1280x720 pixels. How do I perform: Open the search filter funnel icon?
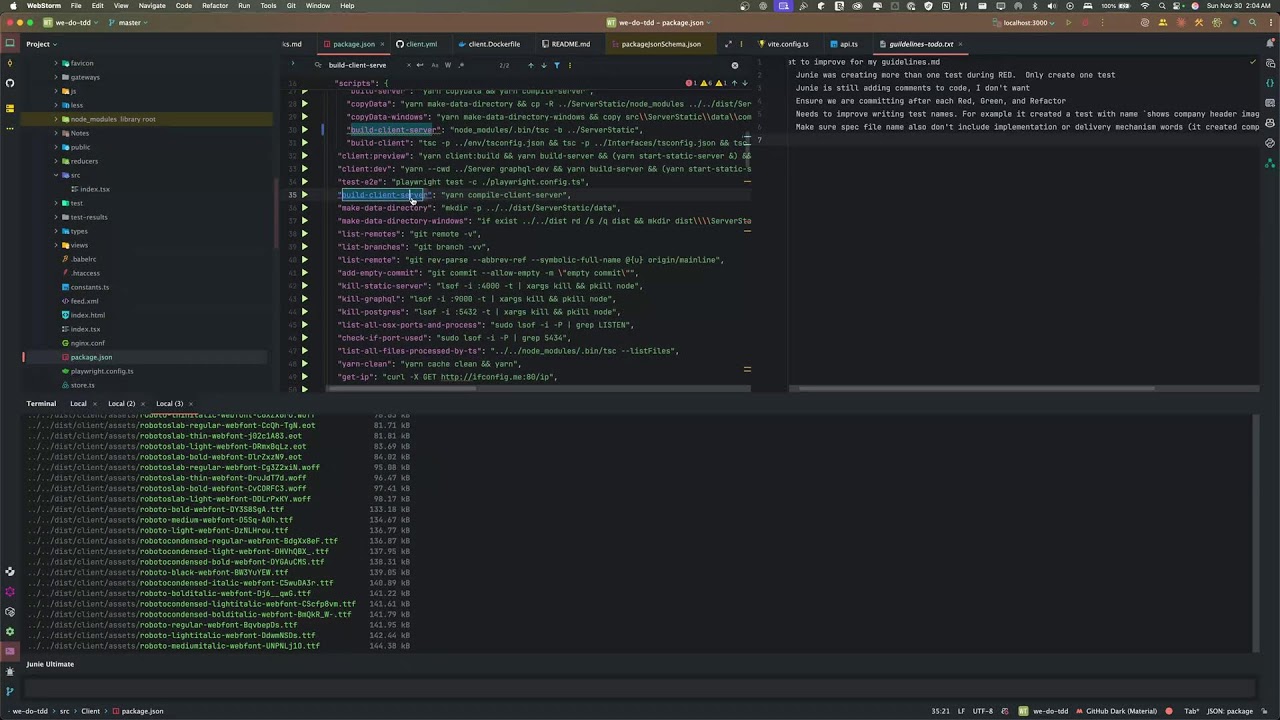(x=557, y=65)
